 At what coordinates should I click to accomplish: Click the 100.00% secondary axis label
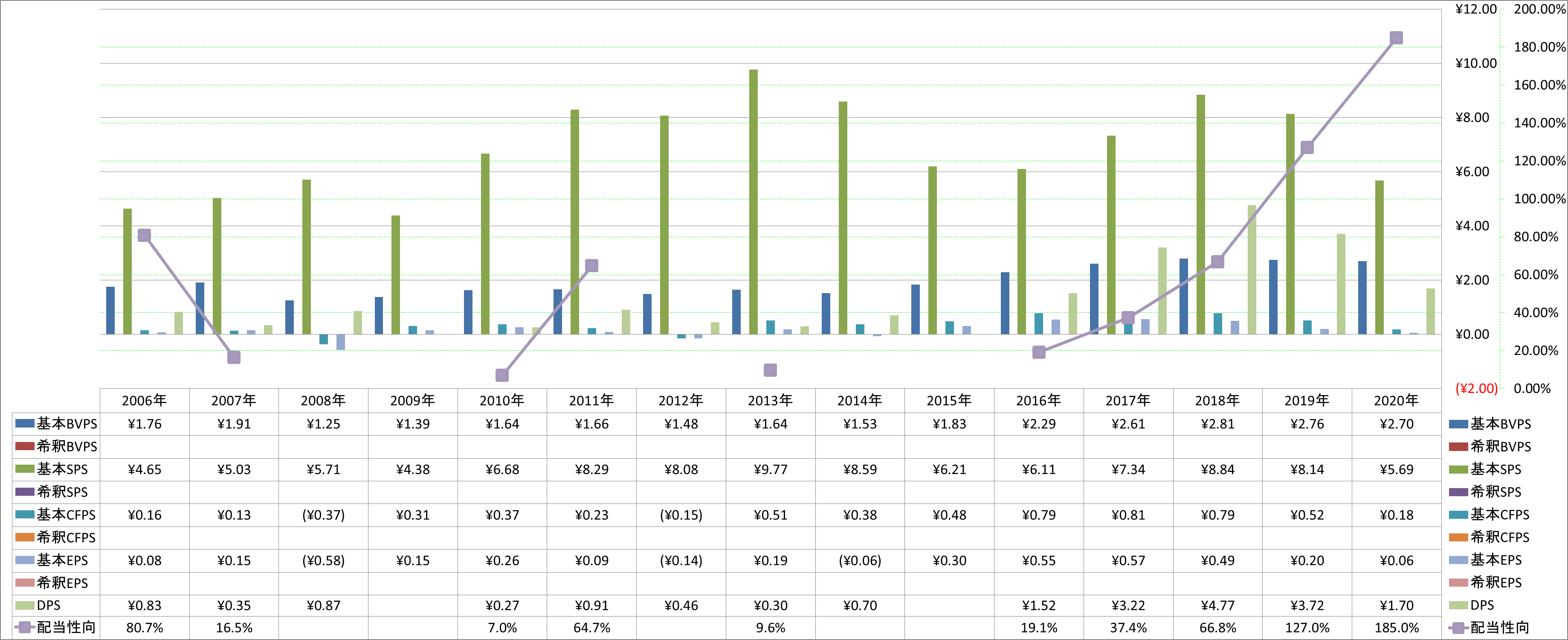[1539, 199]
